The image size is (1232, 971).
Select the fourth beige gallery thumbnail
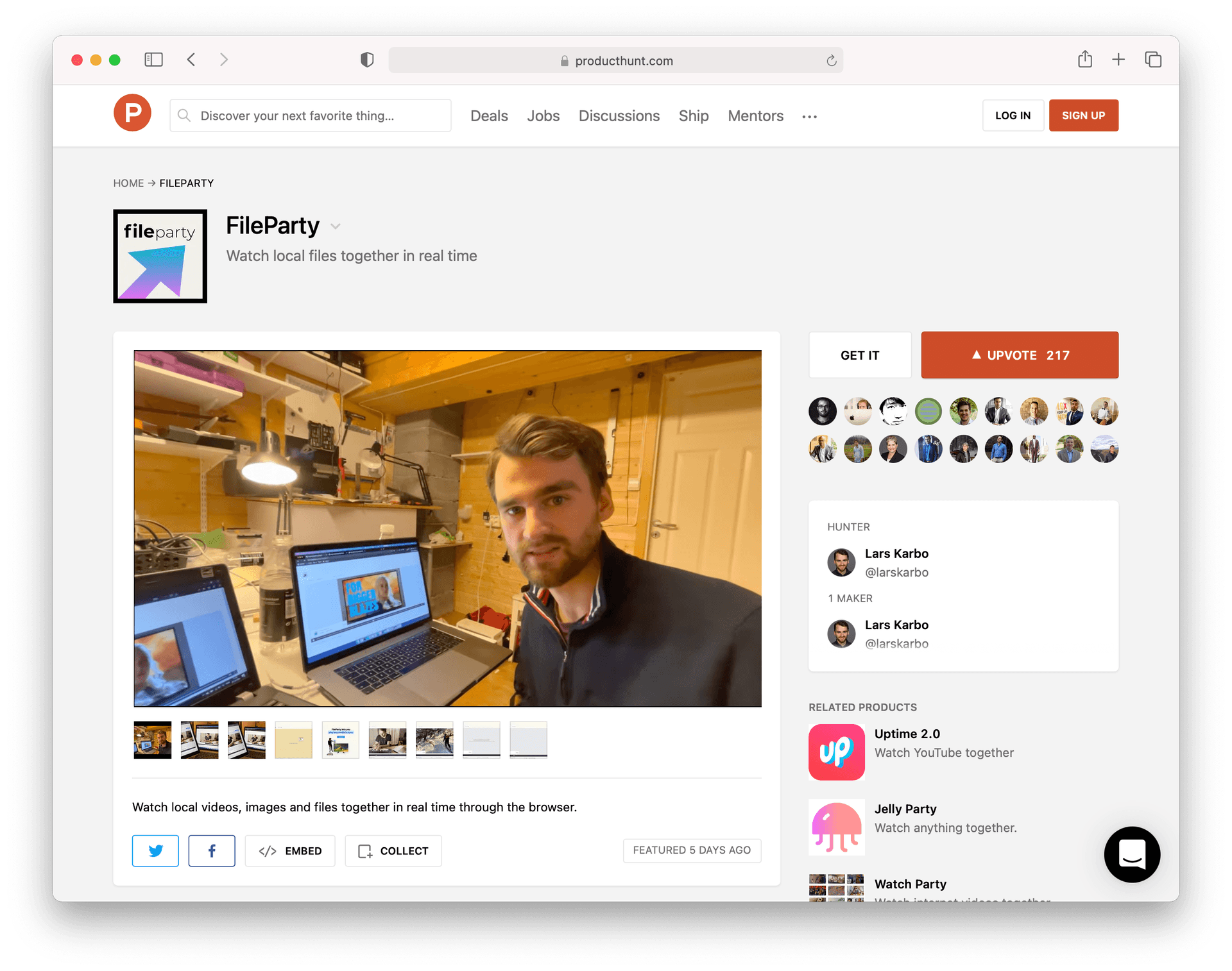point(293,740)
